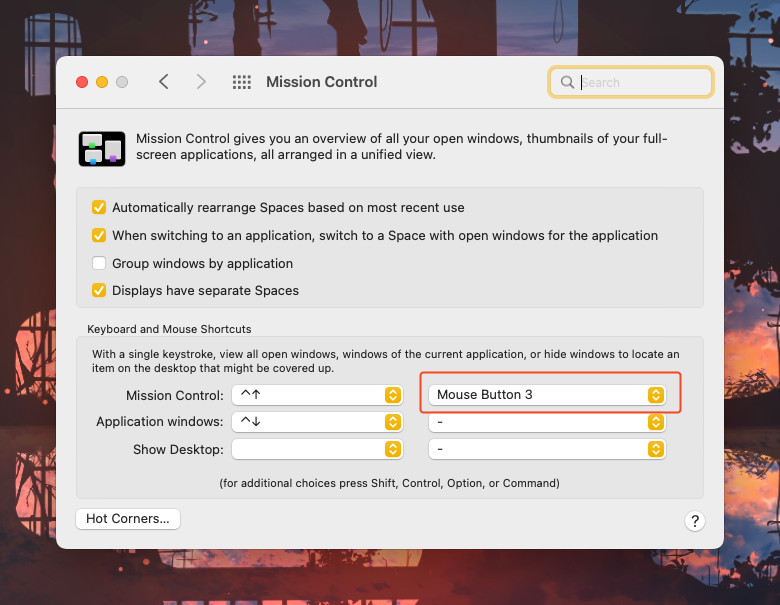Focus the Search field

pos(631,82)
